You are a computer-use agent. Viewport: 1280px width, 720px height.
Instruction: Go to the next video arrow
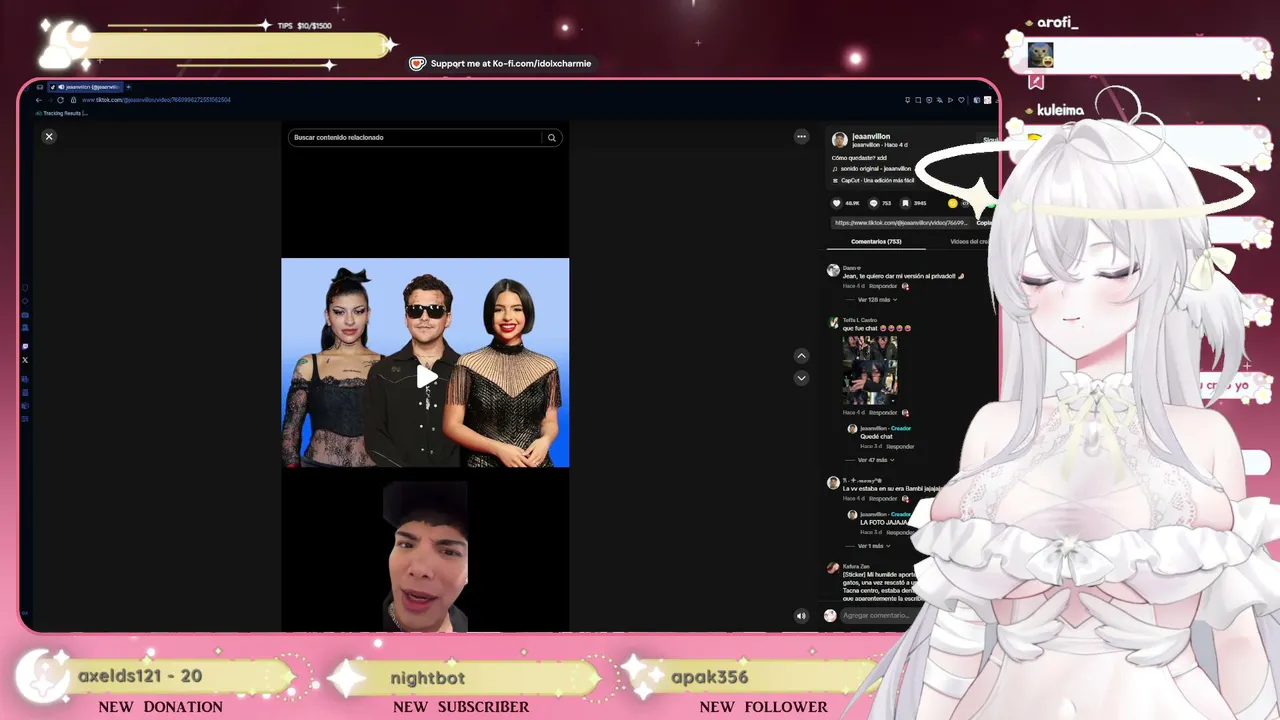[x=801, y=378]
